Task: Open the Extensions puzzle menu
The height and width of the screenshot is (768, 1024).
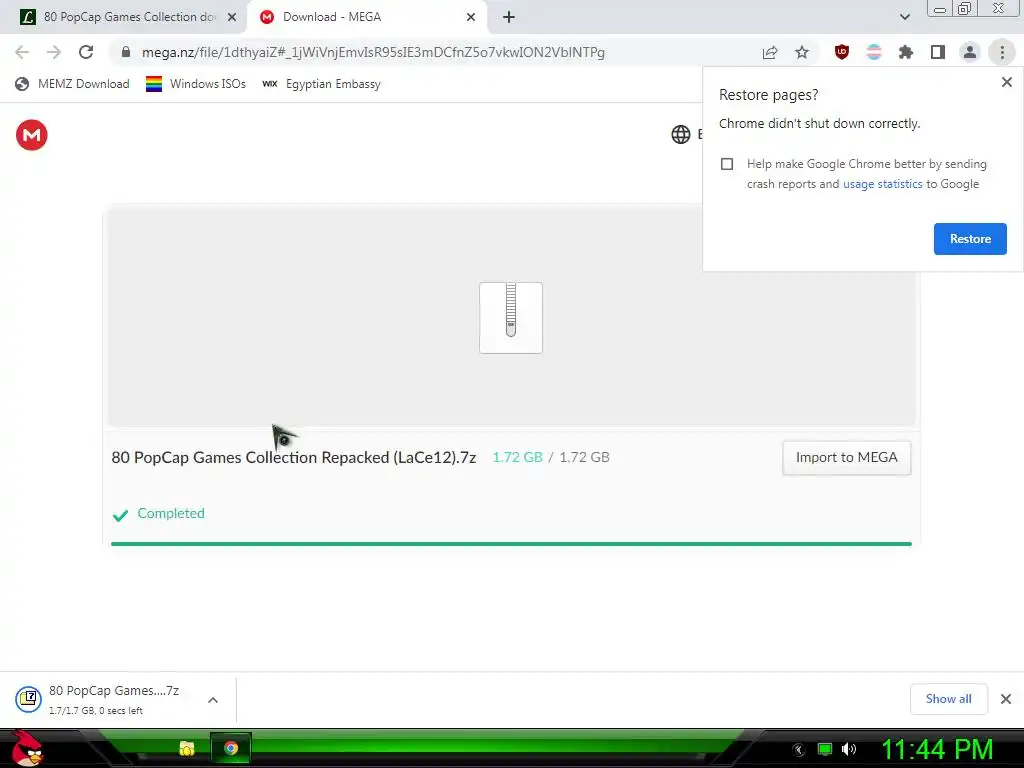Action: click(906, 52)
